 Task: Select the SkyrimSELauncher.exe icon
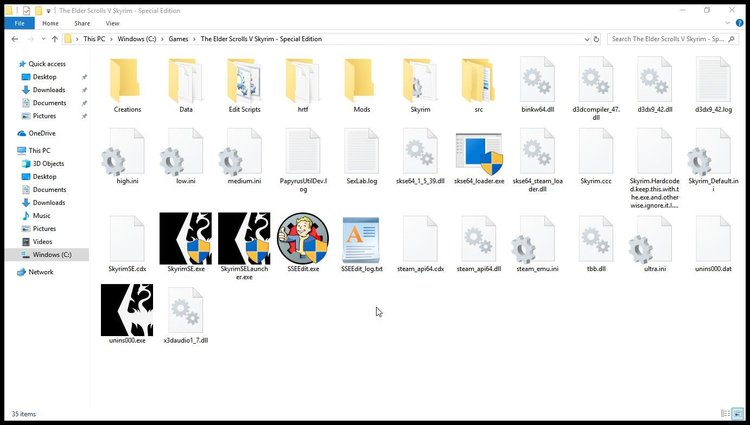click(244, 239)
